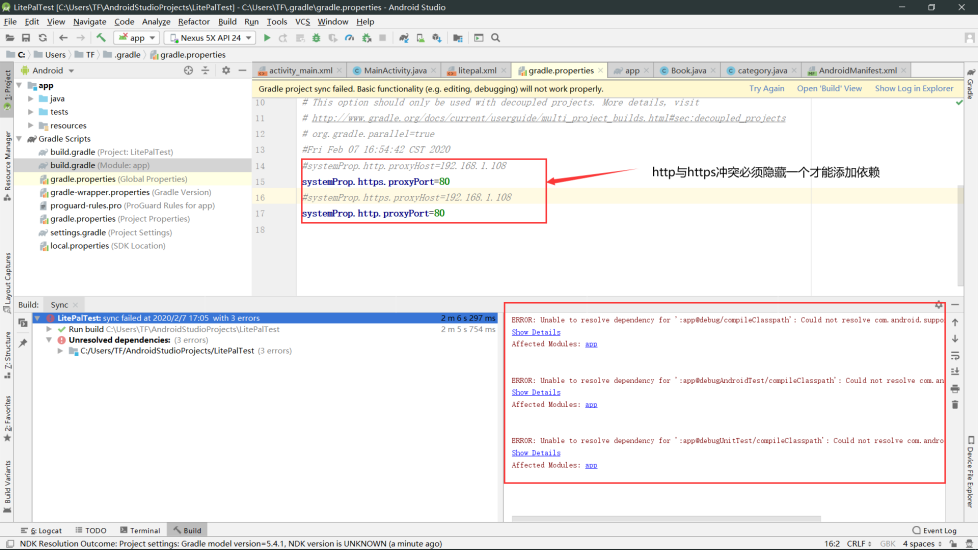This screenshot has width=979, height=551.
Task: Collapse the Gradle Scripts node
Action: pos(20,139)
